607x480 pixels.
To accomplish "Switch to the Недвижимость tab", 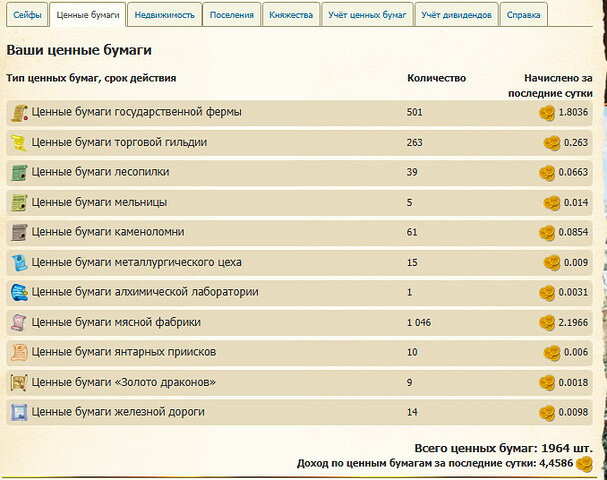I will coord(165,15).
